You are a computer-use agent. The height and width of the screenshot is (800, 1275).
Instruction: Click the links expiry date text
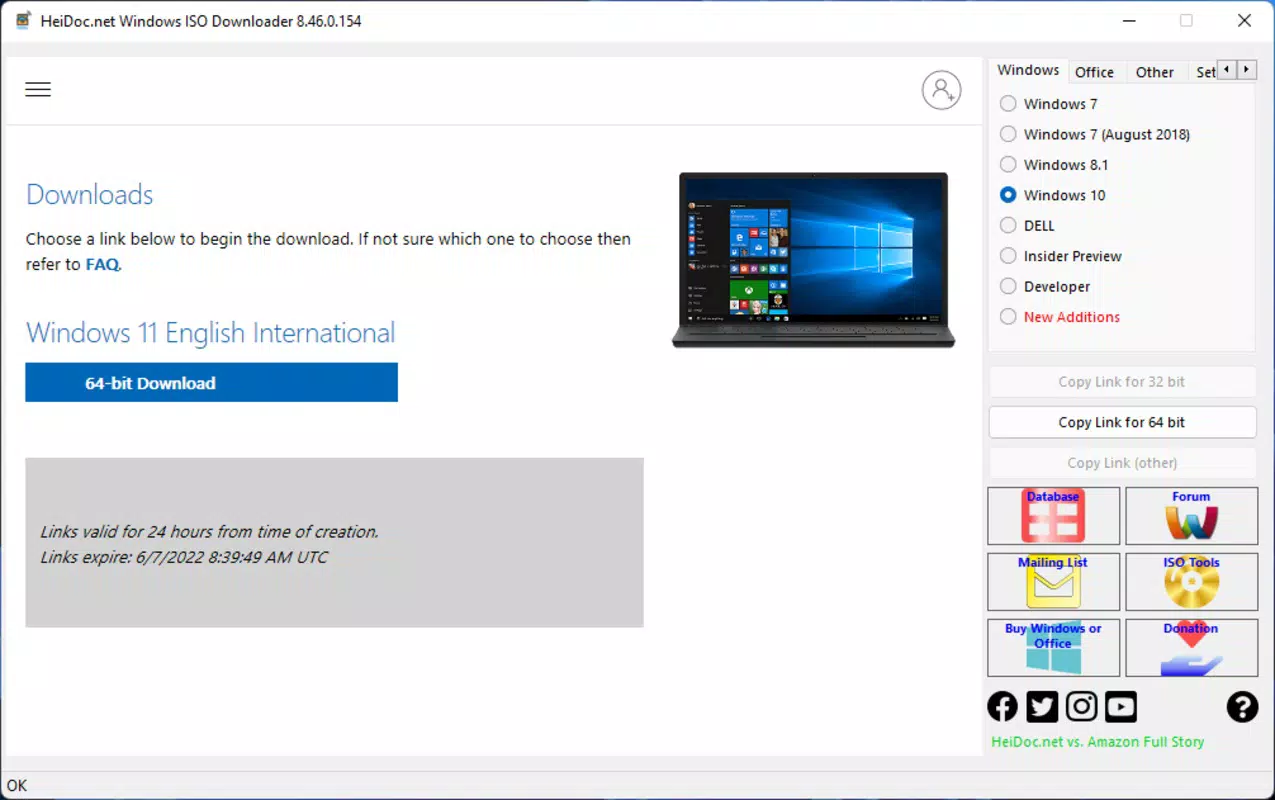coord(184,557)
